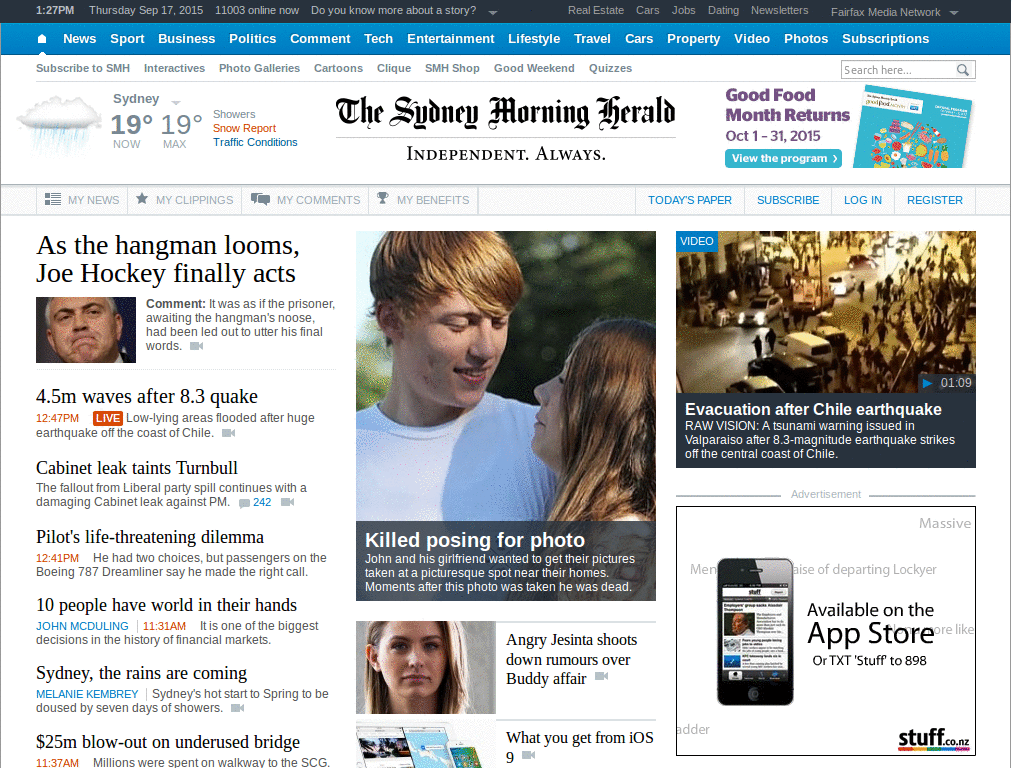The width and height of the screenshot is (1024, 768).
Task: Open the Cartoons sub-navigation link
Action: click(x=338, y=68)
